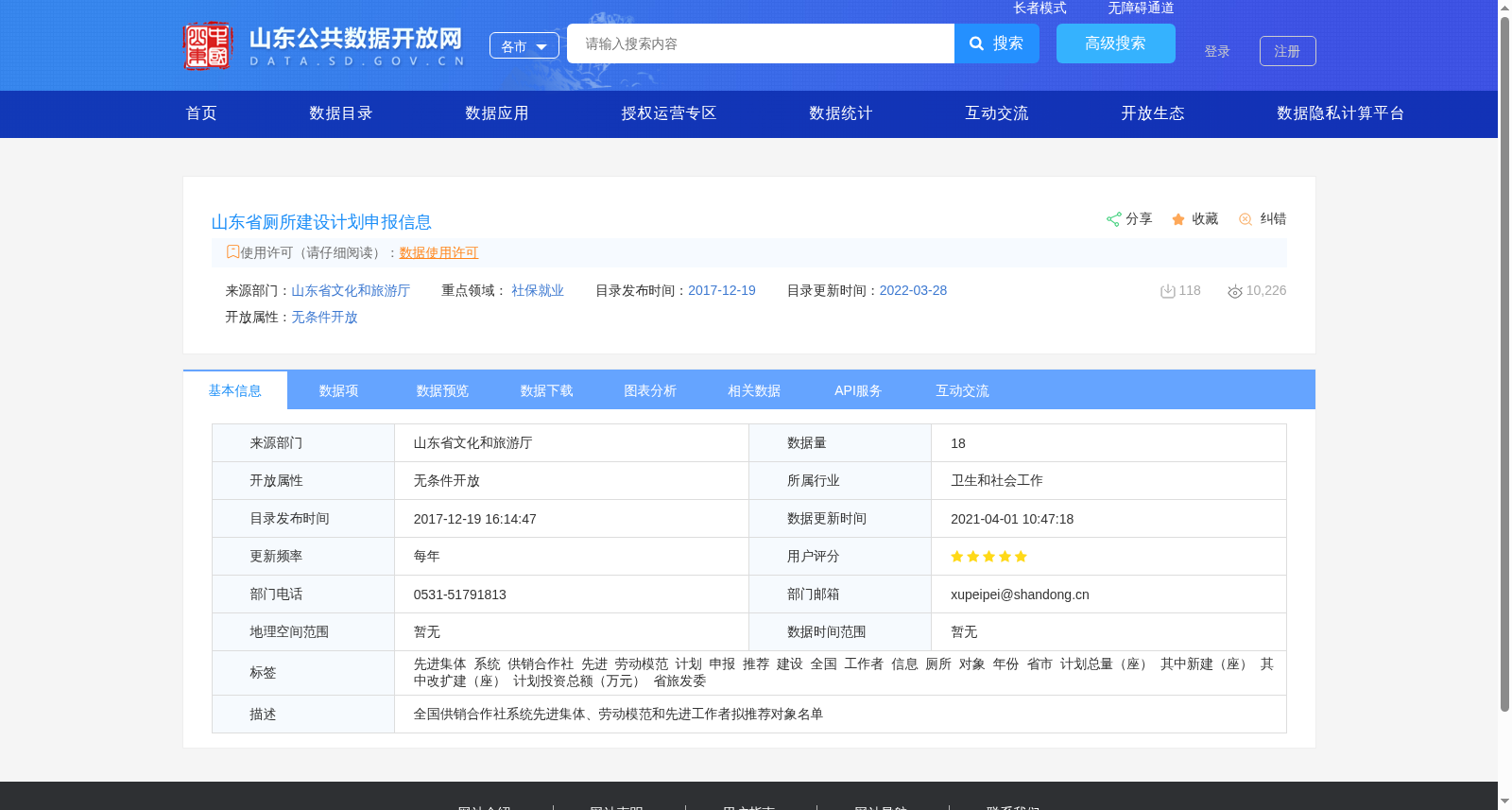Open 无障碍通道 accessibility channel
Screen dimensions: 1512x810
1141,8
